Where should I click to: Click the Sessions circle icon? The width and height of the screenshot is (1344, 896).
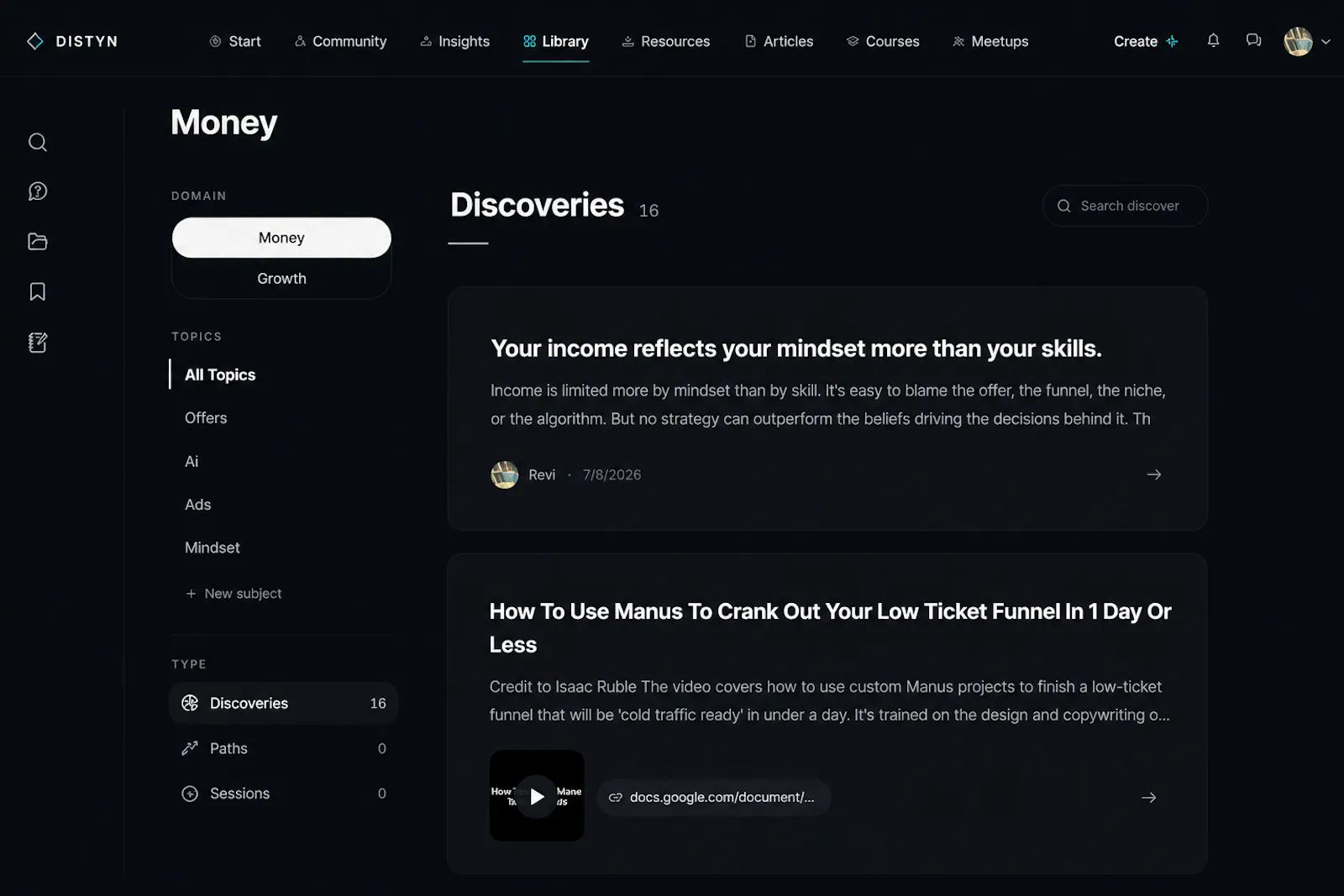click(x=190, y=794)
